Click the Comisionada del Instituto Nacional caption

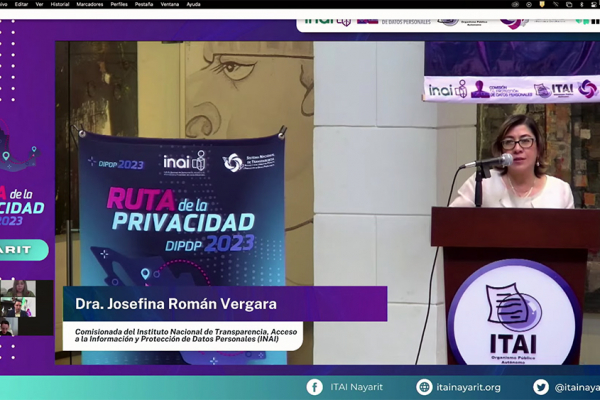186,335
